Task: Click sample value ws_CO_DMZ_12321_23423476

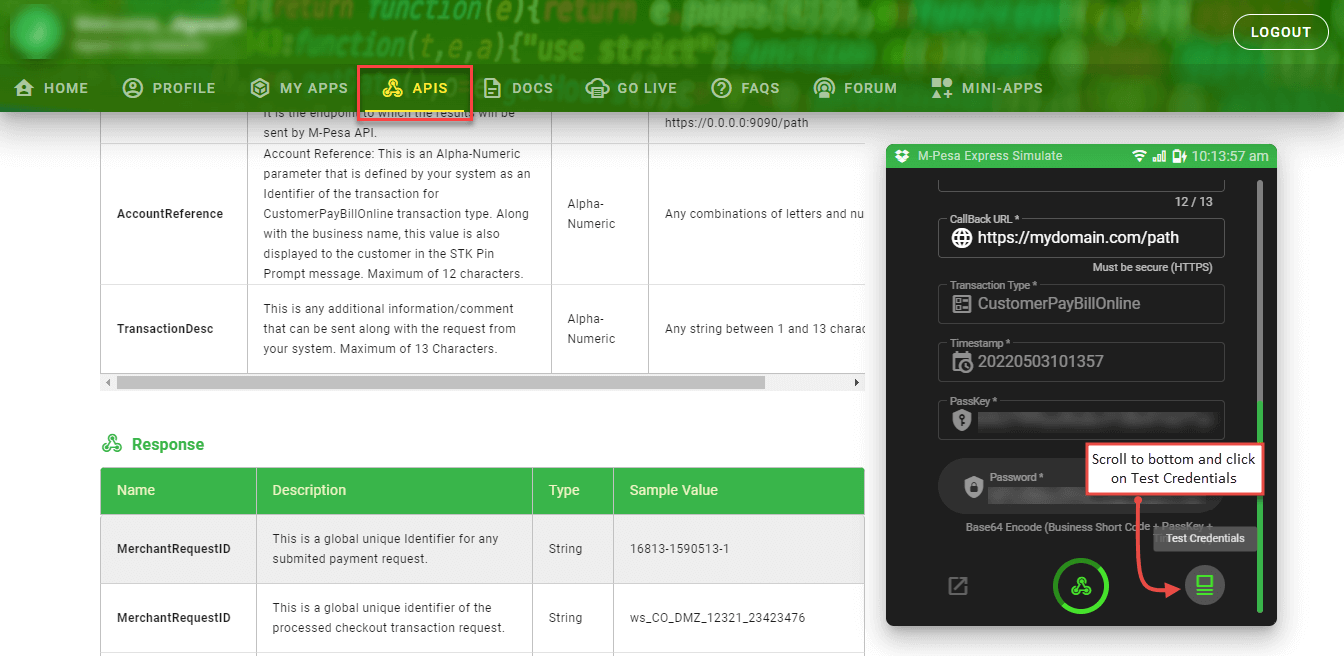Action: (717, 618)
